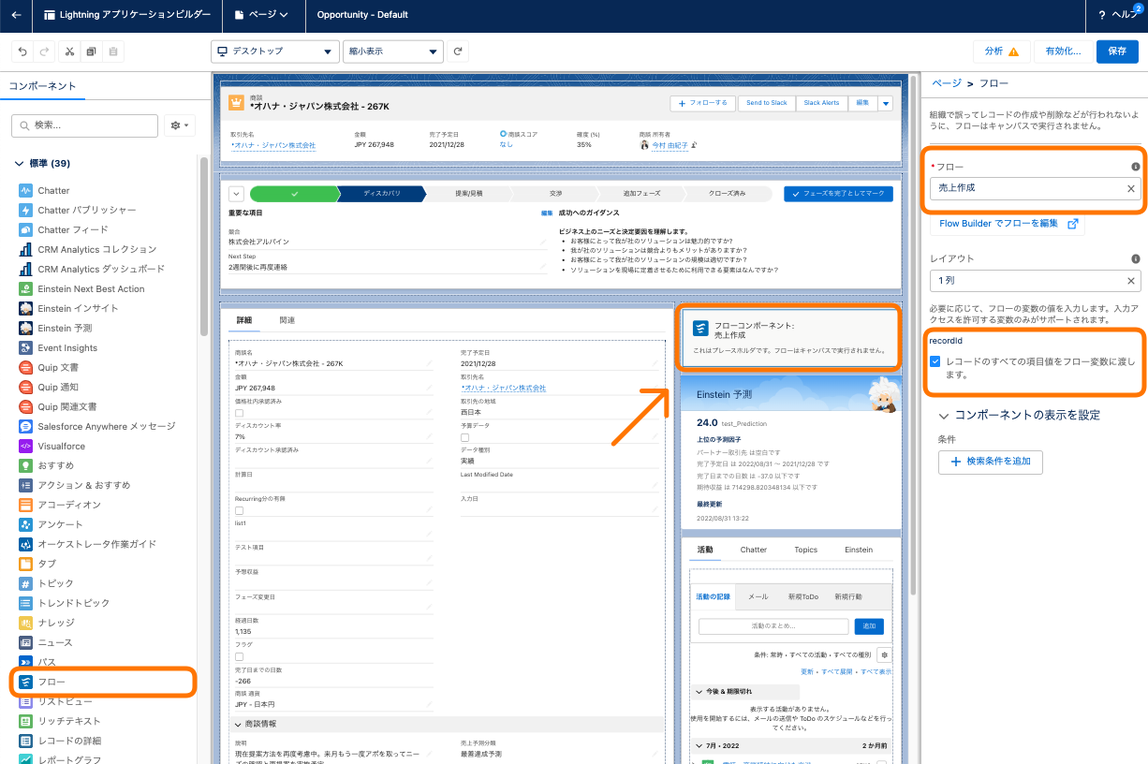
Task: Collapse the 商談情報 section
Action: pos(238,724)
